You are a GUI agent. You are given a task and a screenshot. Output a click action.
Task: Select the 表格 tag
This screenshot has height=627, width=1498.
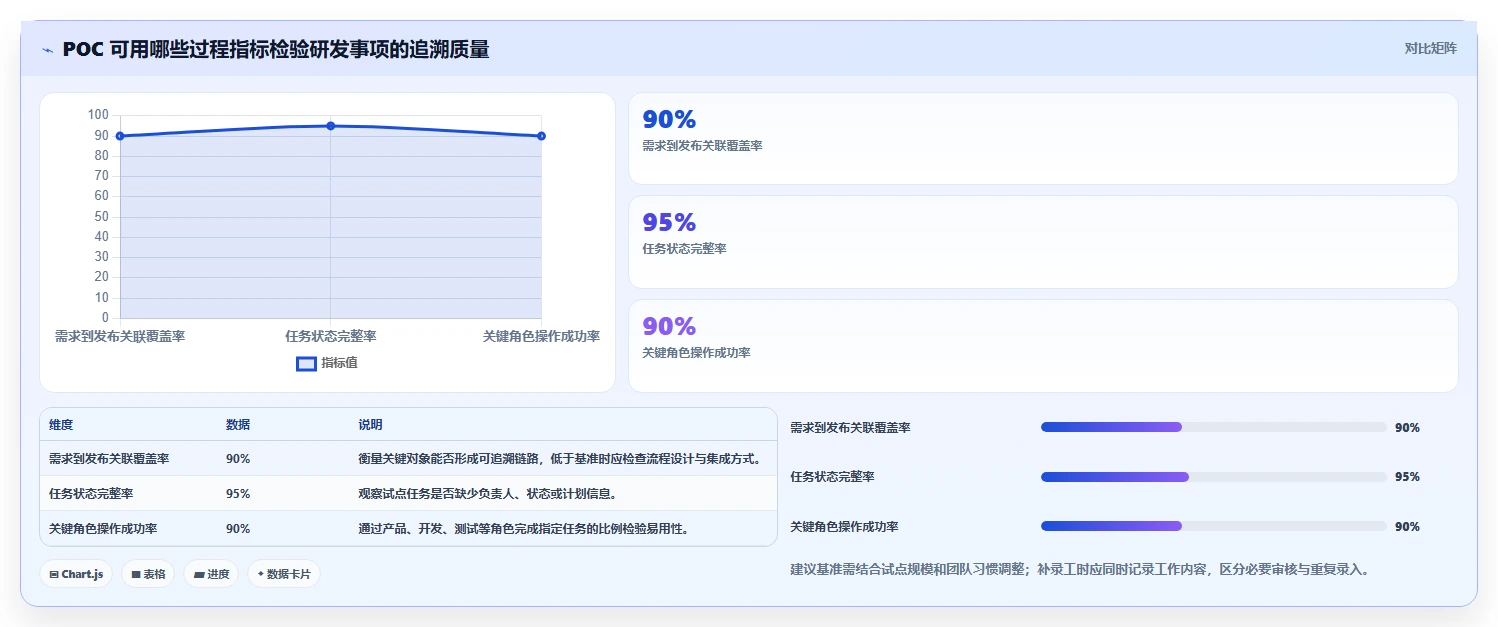[148, 574]
